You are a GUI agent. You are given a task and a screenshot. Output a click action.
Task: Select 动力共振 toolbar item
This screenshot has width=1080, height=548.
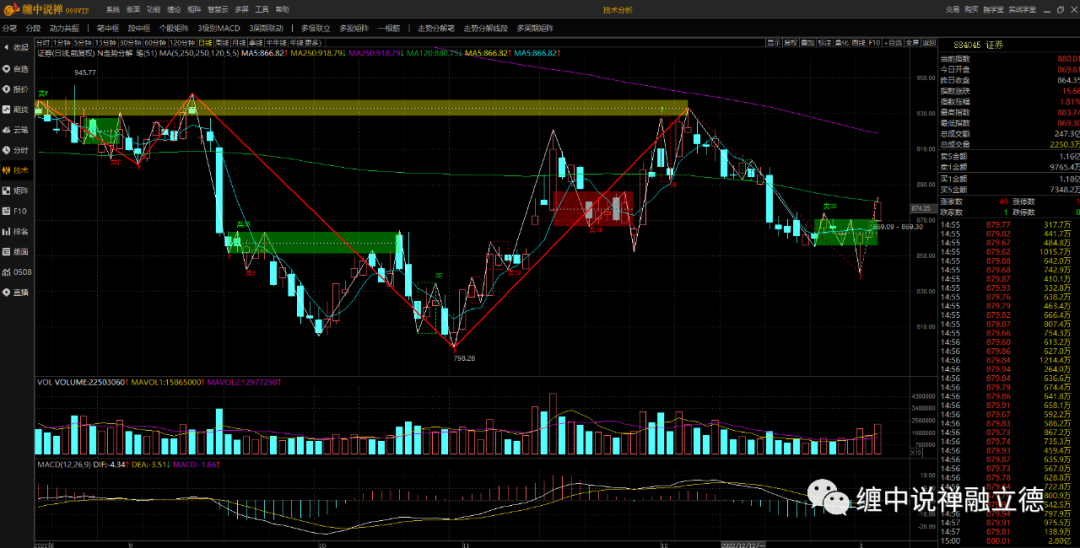(64, 28)
